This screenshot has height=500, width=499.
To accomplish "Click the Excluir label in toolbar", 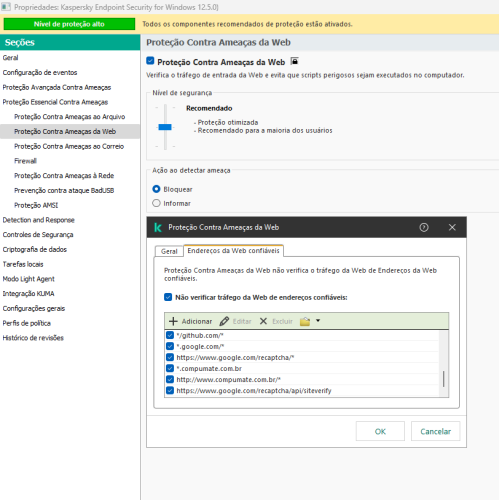I will pyautogui.click(x=282, y=321).
